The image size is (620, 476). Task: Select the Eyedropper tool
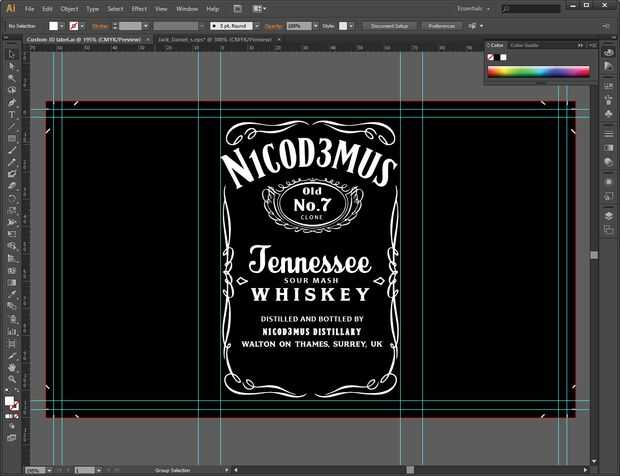[12, 294]
